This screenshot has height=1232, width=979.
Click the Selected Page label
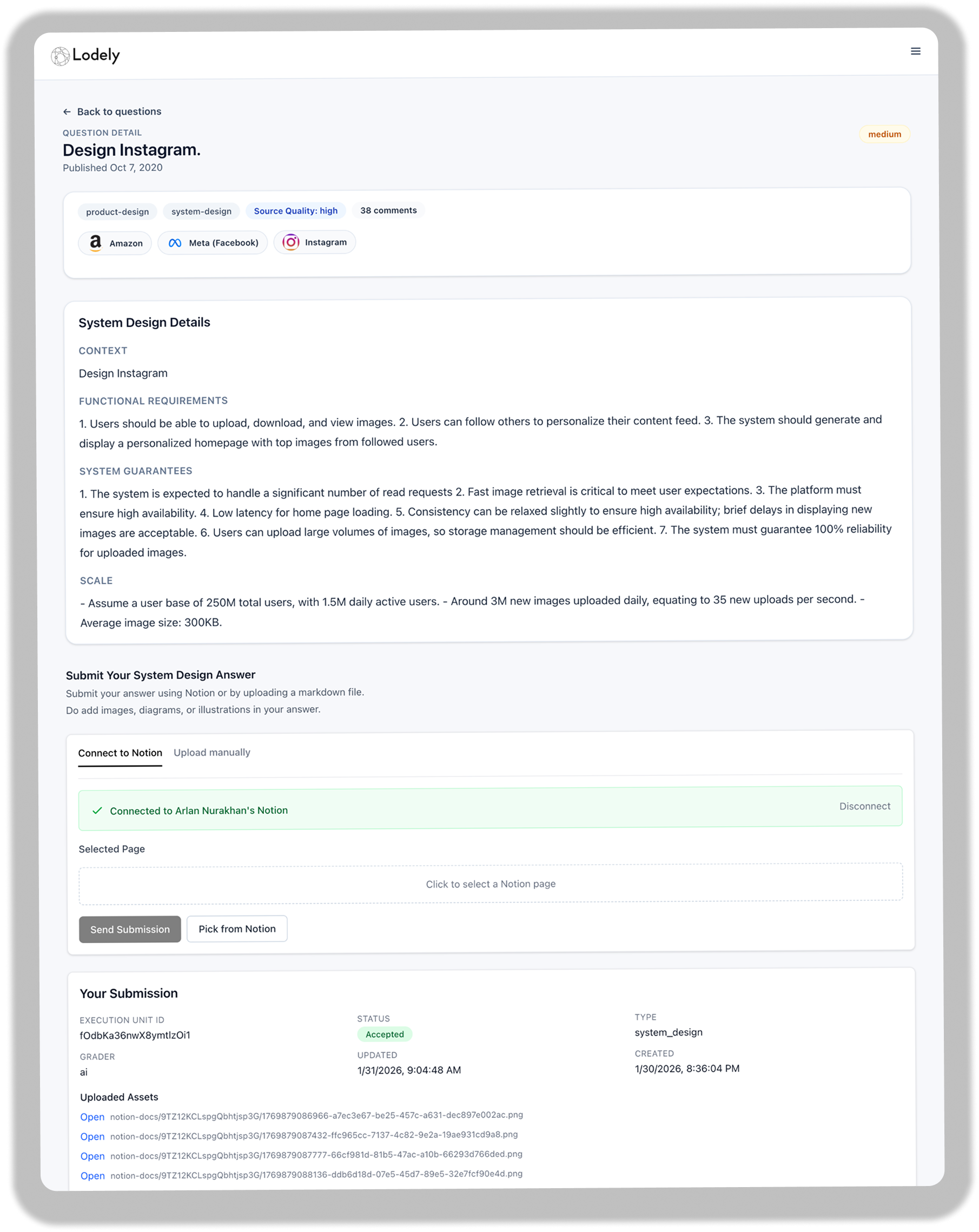point(111,849)
